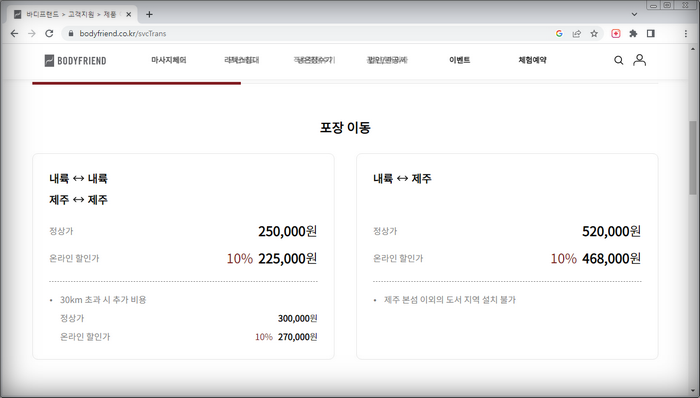Open the Extensions puzzle icon
Image resolution: width=700 pixels, height=398 pixels.
coord(633,33)
